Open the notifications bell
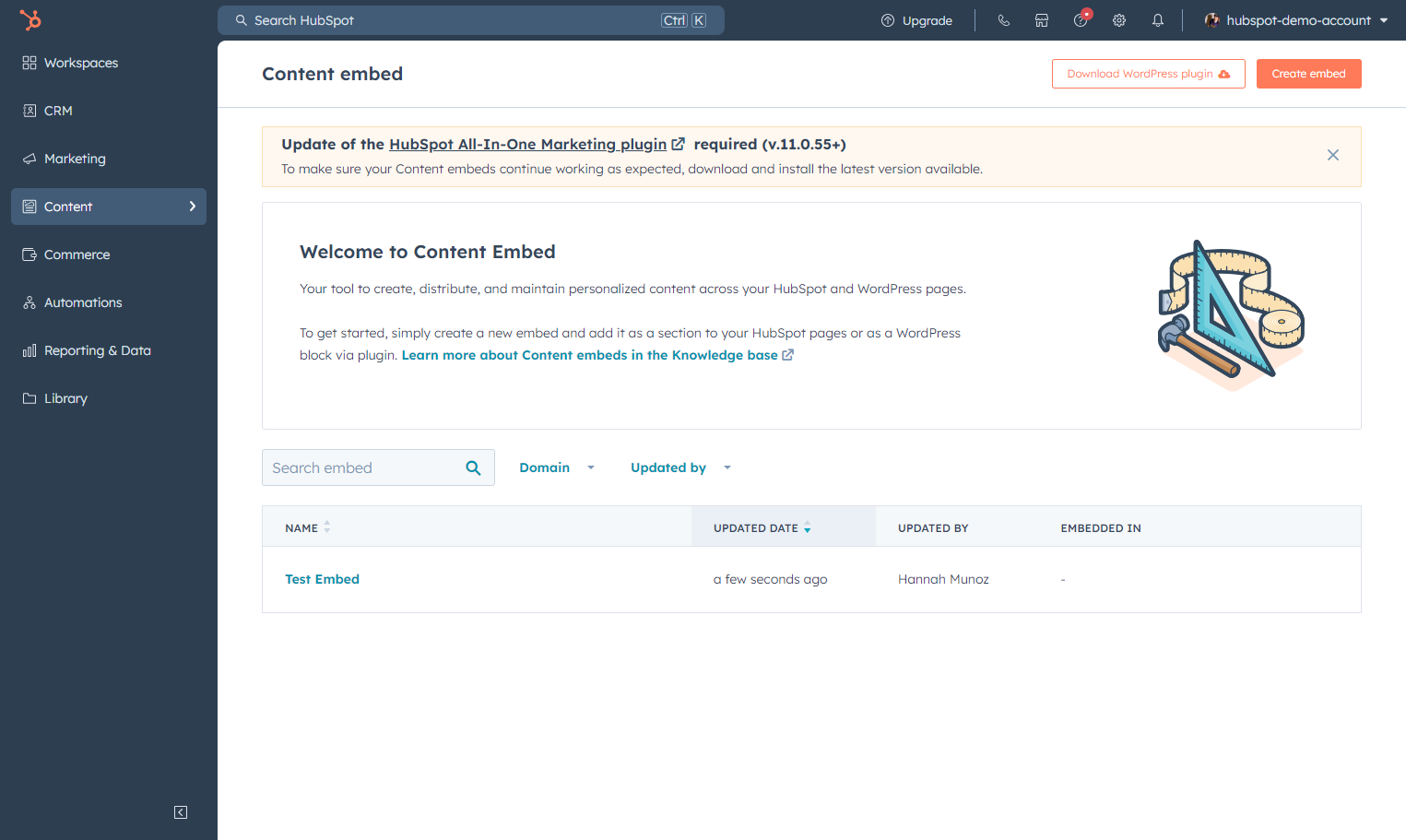The image size is (1406, 840). pos(1158,20)
